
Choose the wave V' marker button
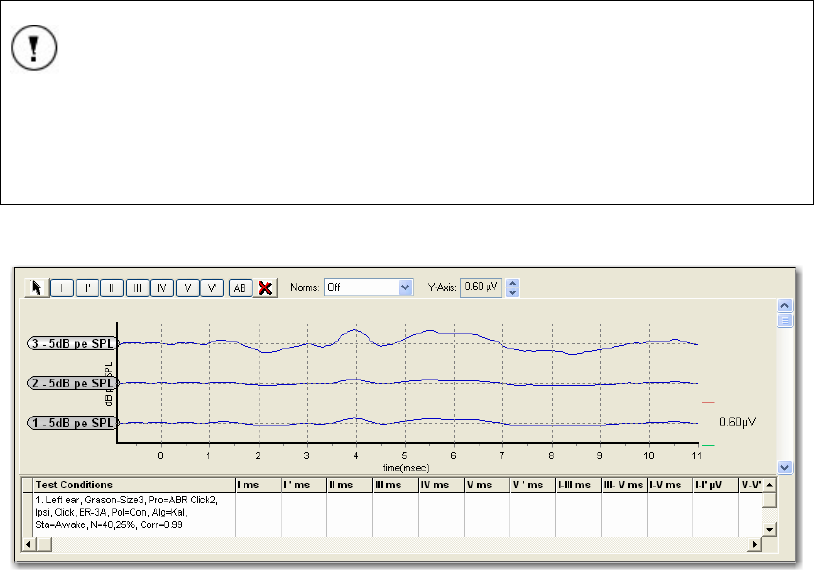click(212, 288)
